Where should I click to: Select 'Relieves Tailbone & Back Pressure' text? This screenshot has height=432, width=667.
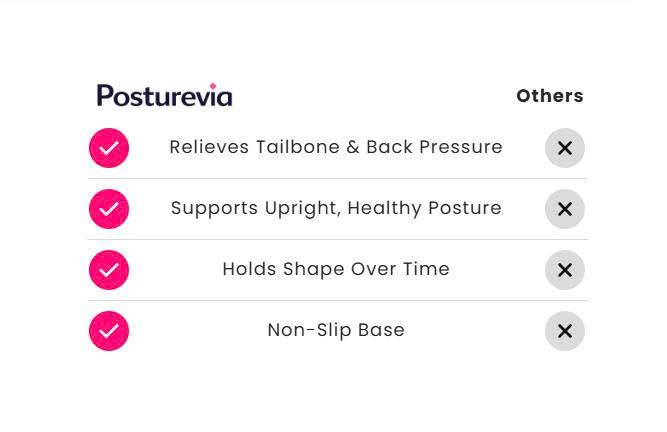coord(336,147)
